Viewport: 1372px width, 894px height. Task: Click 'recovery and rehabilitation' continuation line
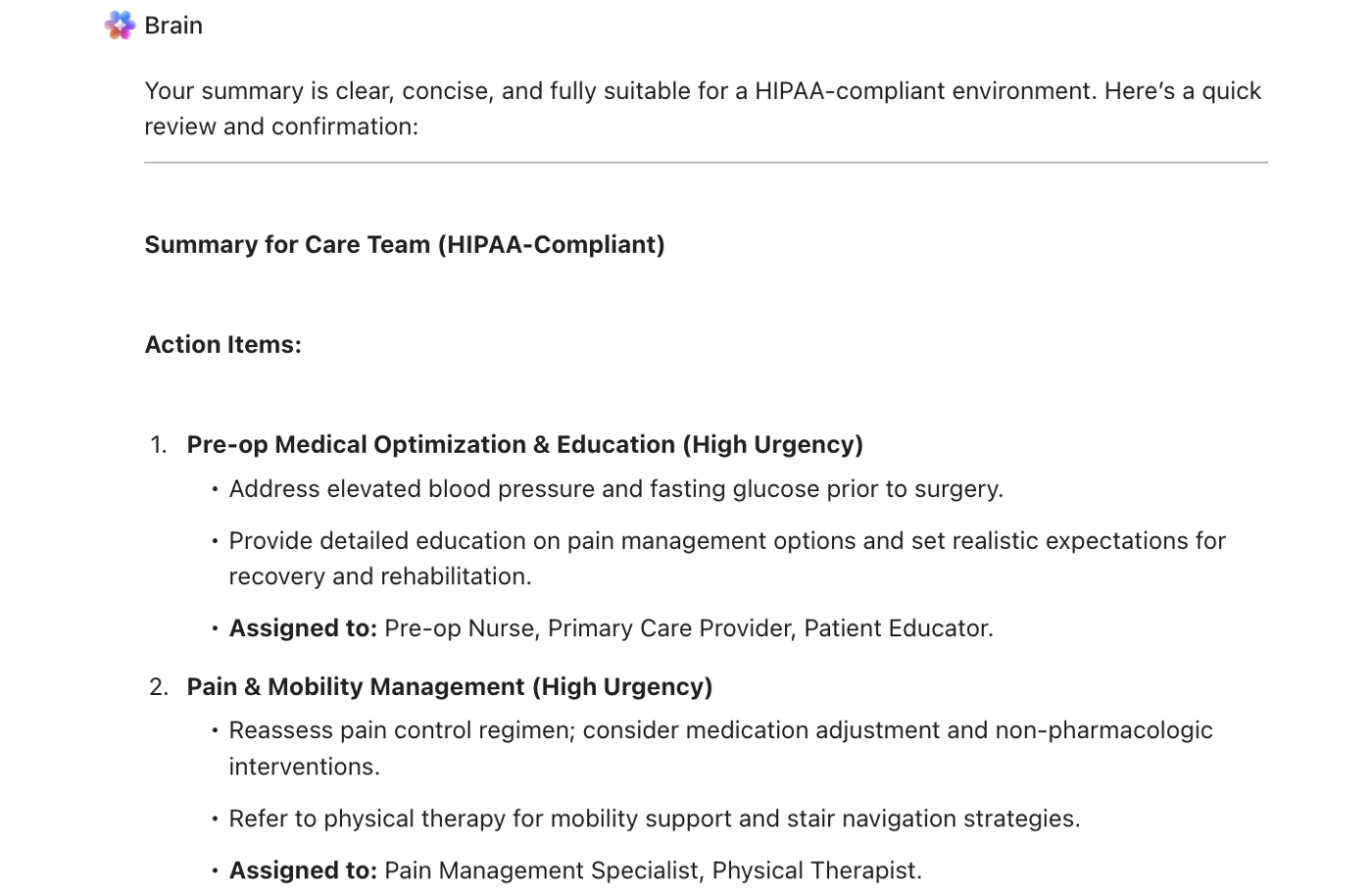(380, 576)
